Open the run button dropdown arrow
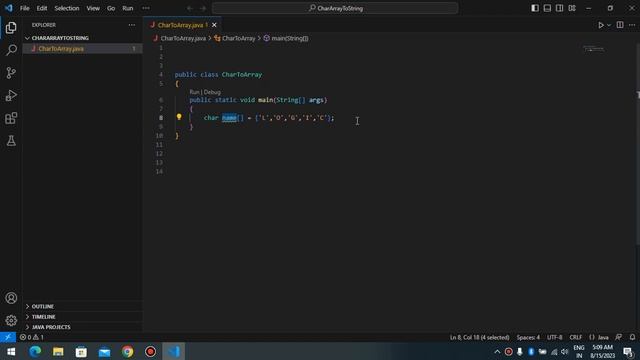This screenshot has height=360, width=640. click(x=609, y=25)
